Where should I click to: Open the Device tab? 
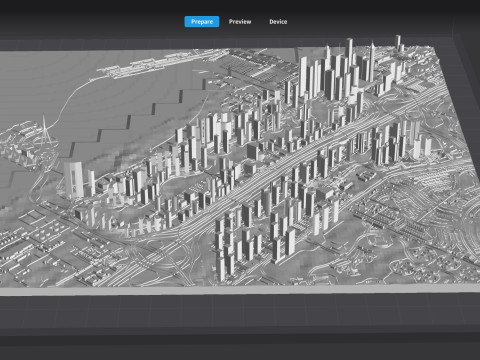click(x=278, y=22)
